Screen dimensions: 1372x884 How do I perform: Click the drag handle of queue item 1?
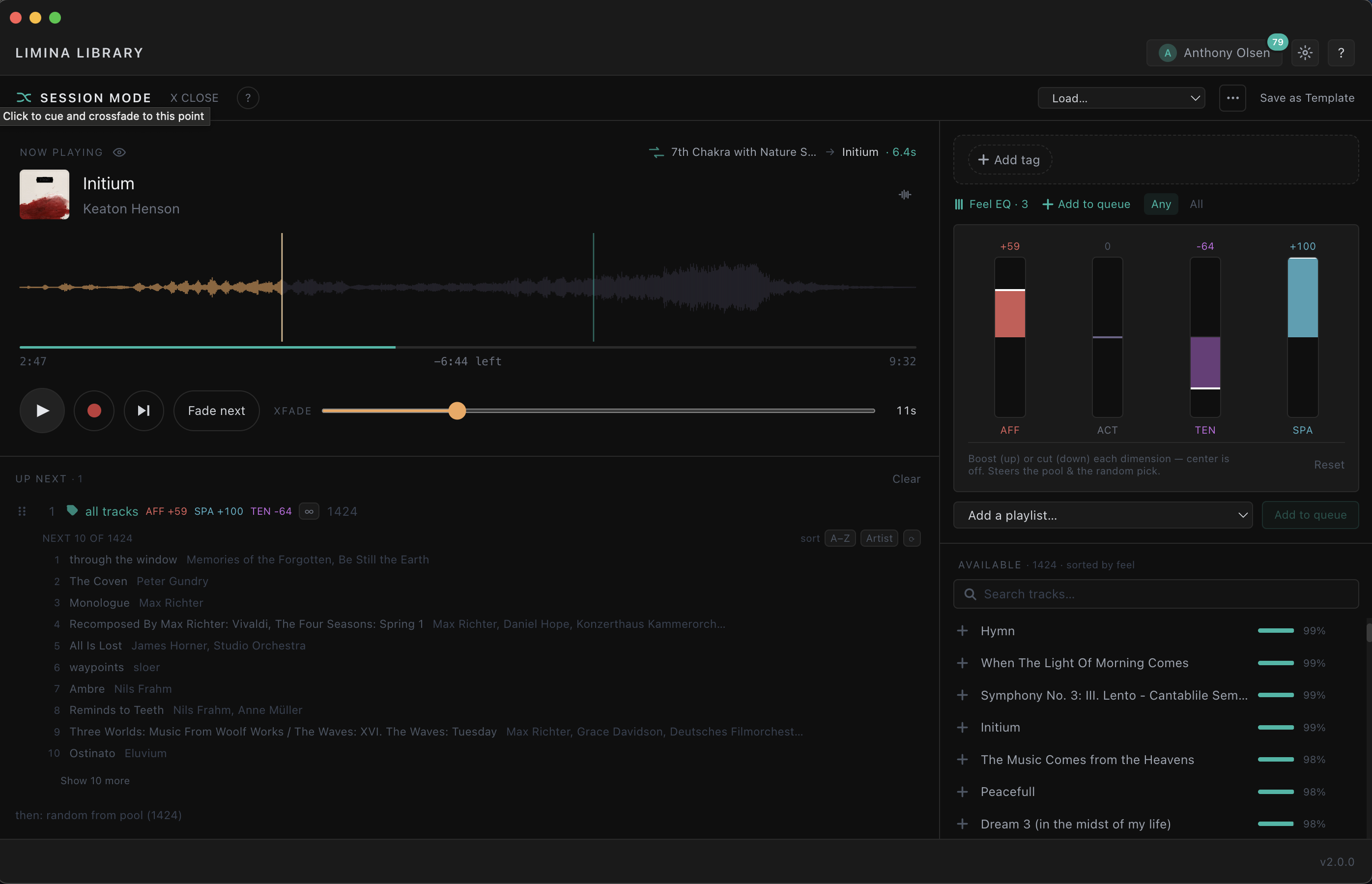[x=22, y=511]
